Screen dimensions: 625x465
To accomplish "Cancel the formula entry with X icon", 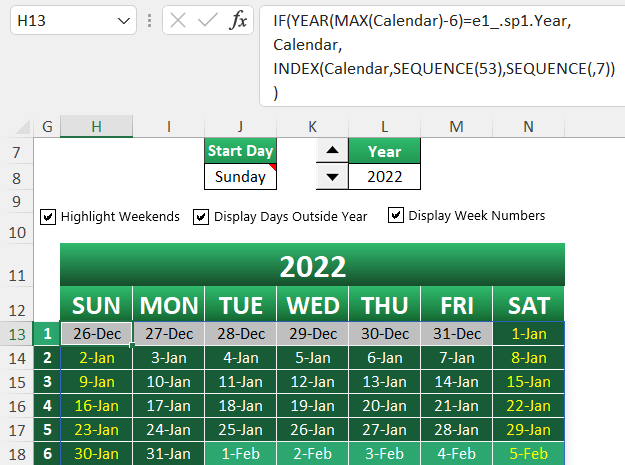I will pyautogui.click(x=178, y=20).
